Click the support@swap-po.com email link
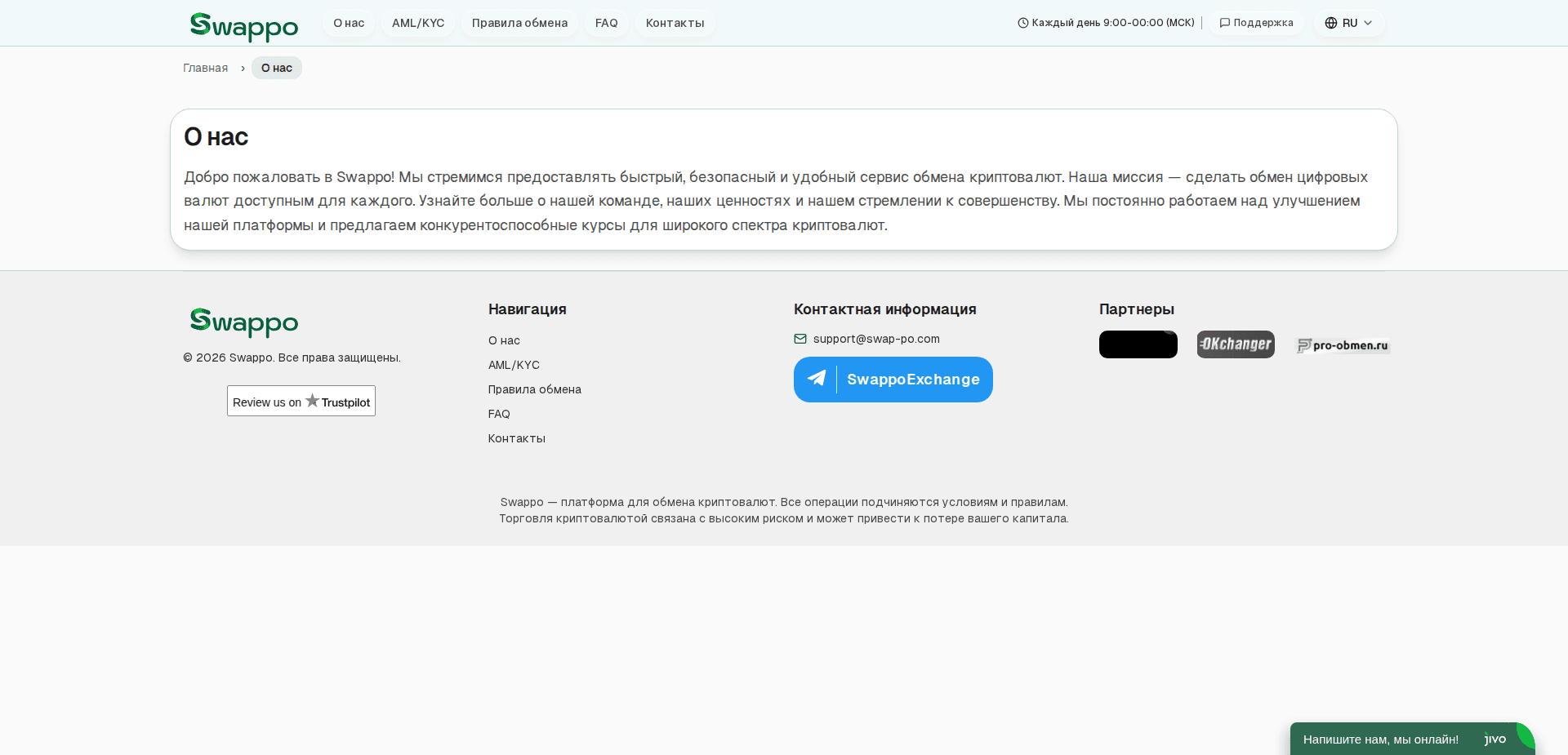This screenshot has height=755, width=1568. coord(876,339)
